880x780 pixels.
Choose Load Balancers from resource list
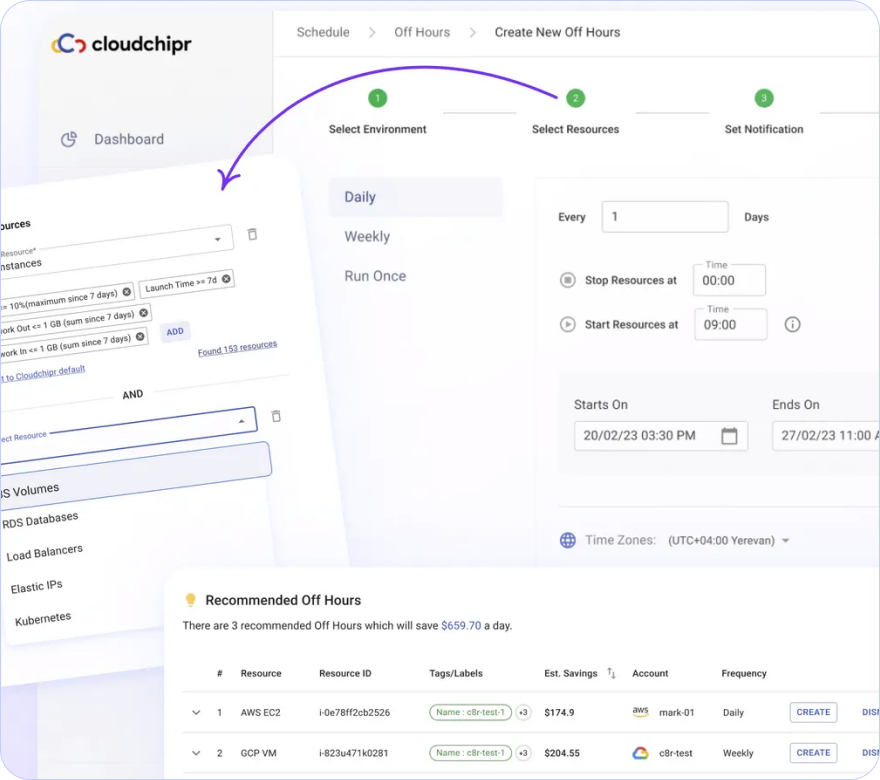(x=44, y=553)
